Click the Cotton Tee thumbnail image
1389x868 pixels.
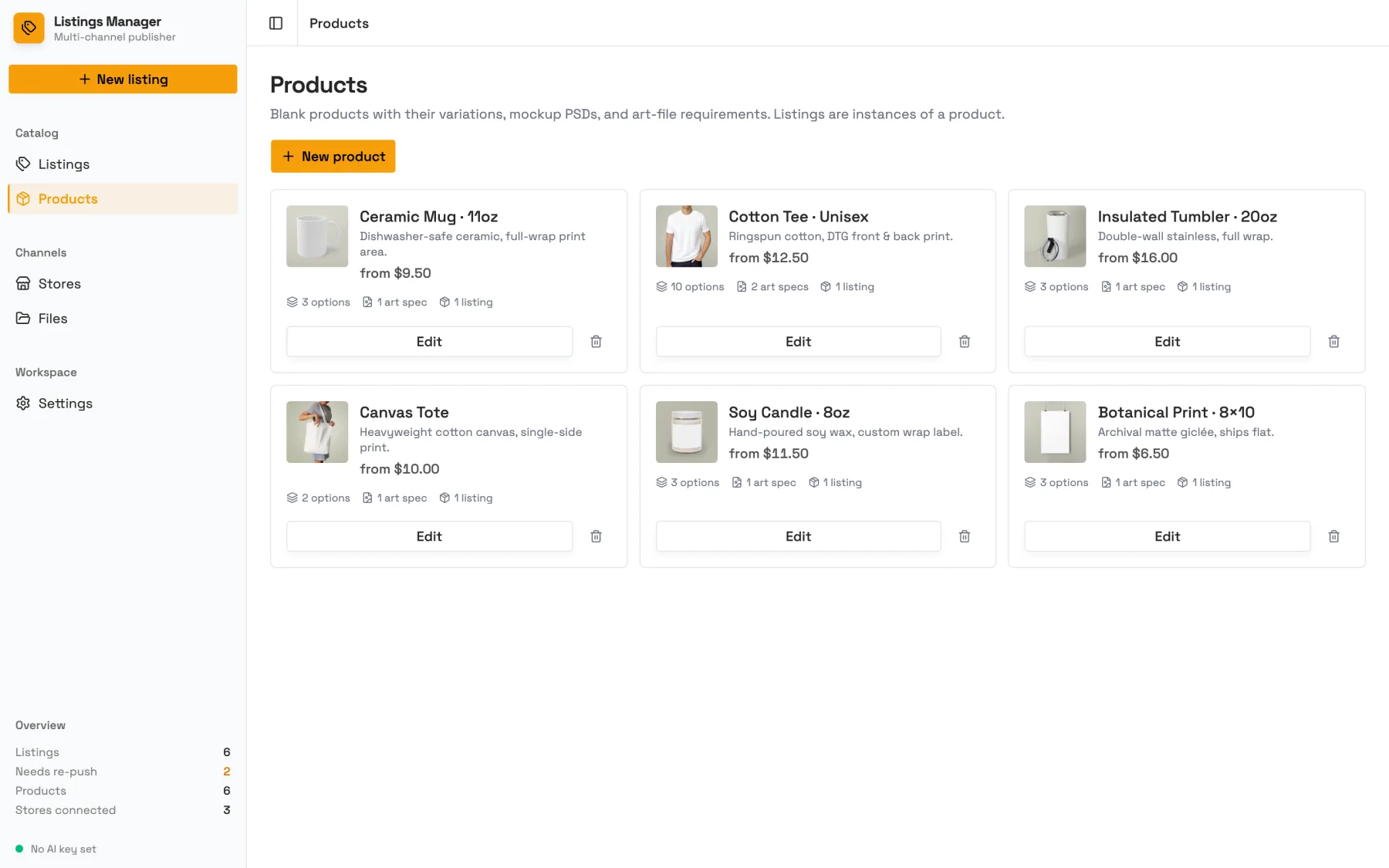click(x=686, y=236)
